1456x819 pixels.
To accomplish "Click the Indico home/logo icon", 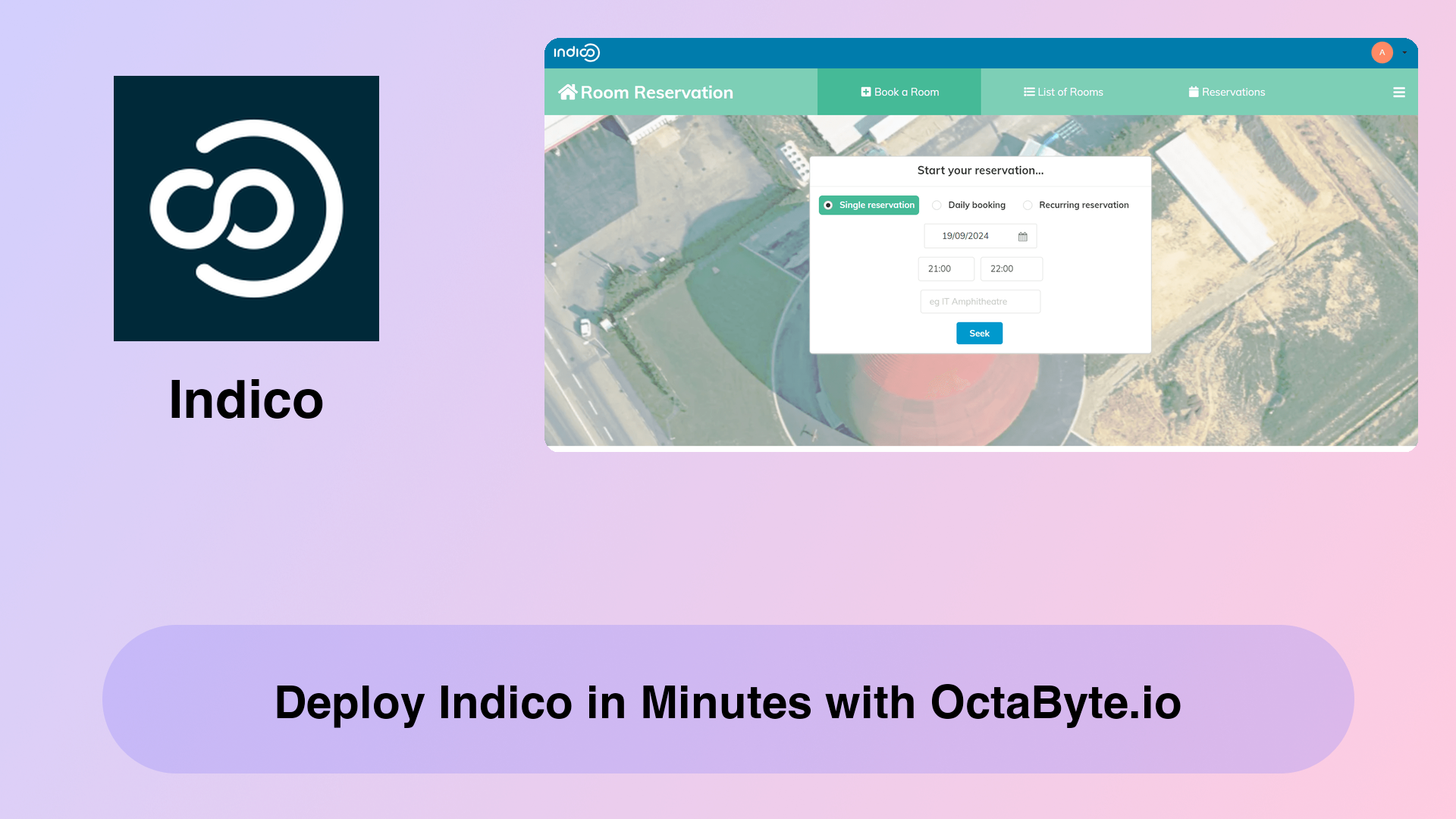I will 577,52.
